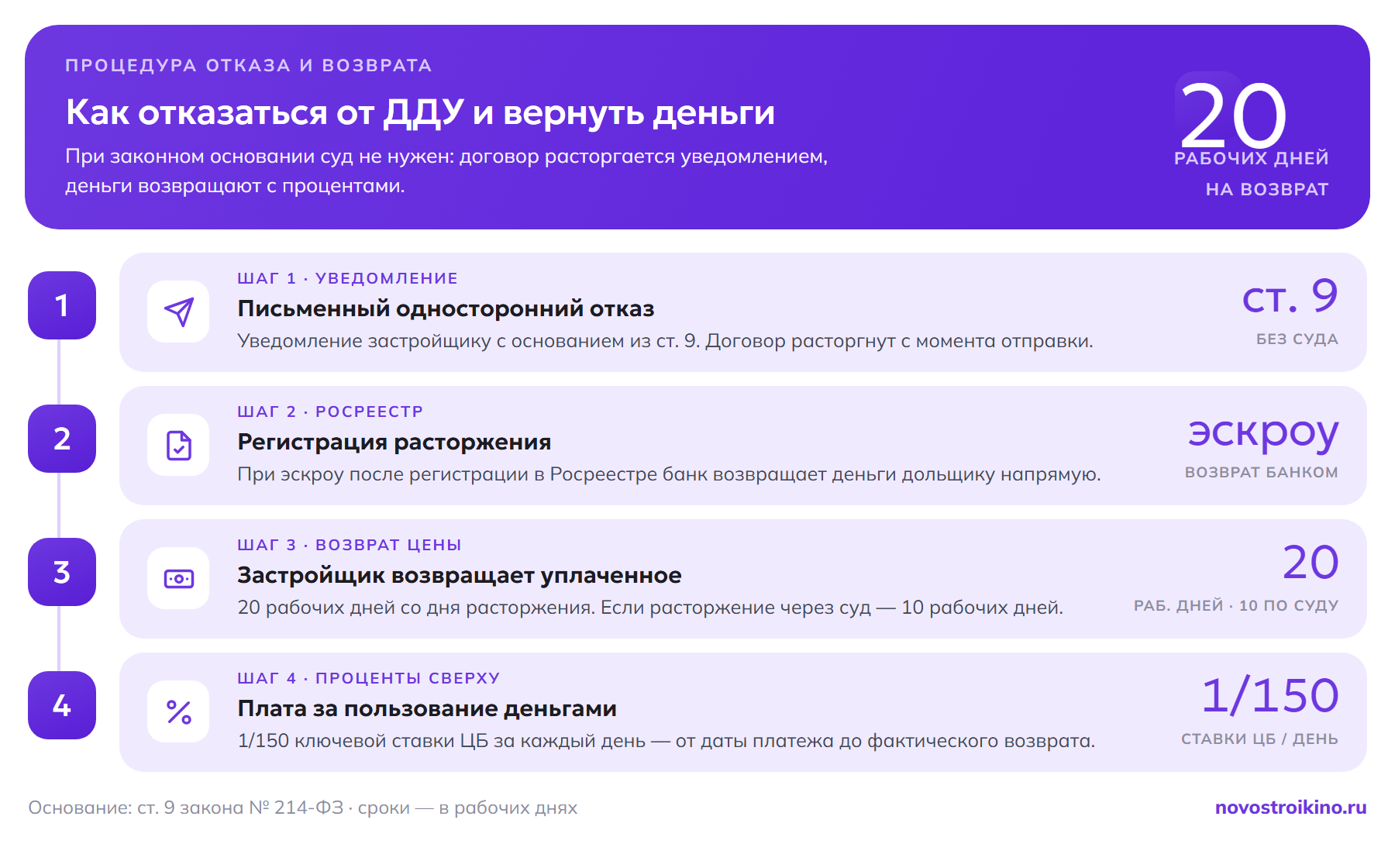Viewport: 1395px width, 868px height.
Task: Click the 'СТАВКИ ЦБ / ДЕНЬ' caption
Action: tap(1259, 739)
